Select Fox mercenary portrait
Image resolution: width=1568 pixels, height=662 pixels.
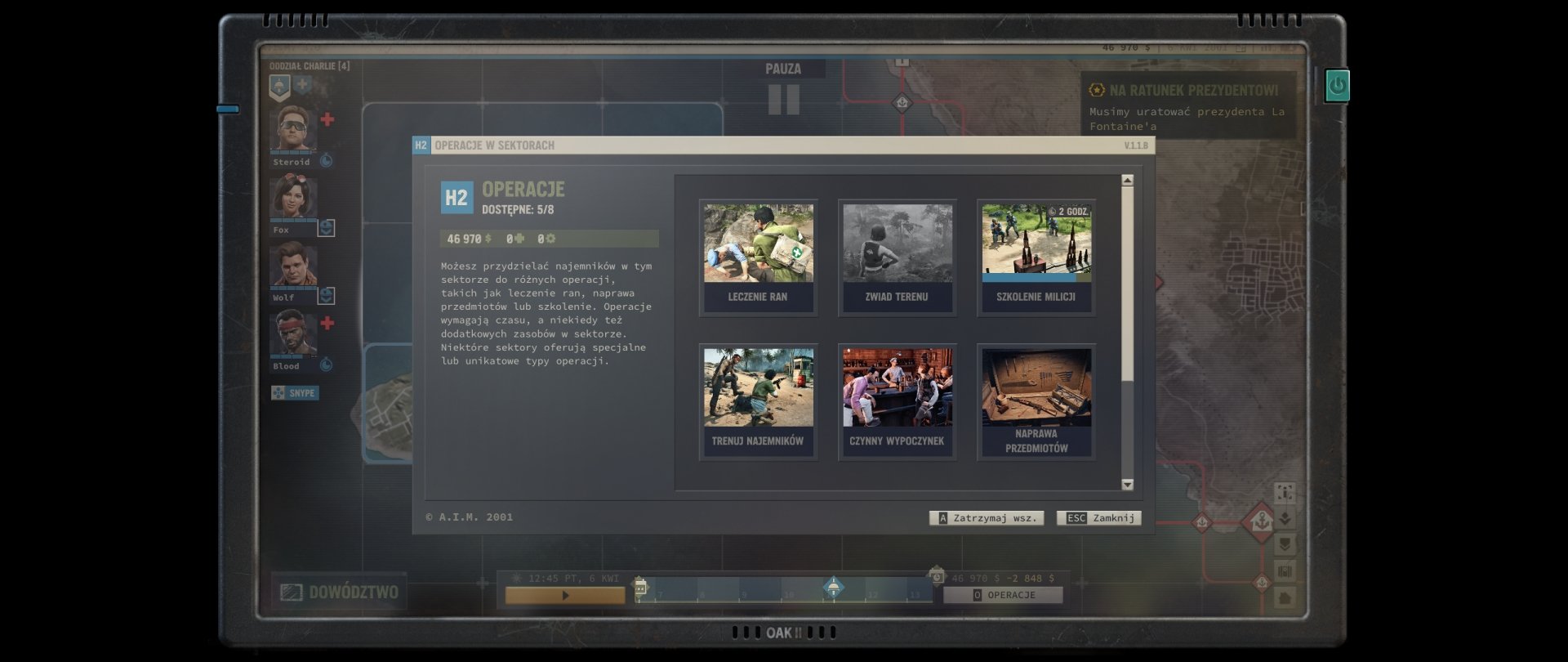point(293,196)
